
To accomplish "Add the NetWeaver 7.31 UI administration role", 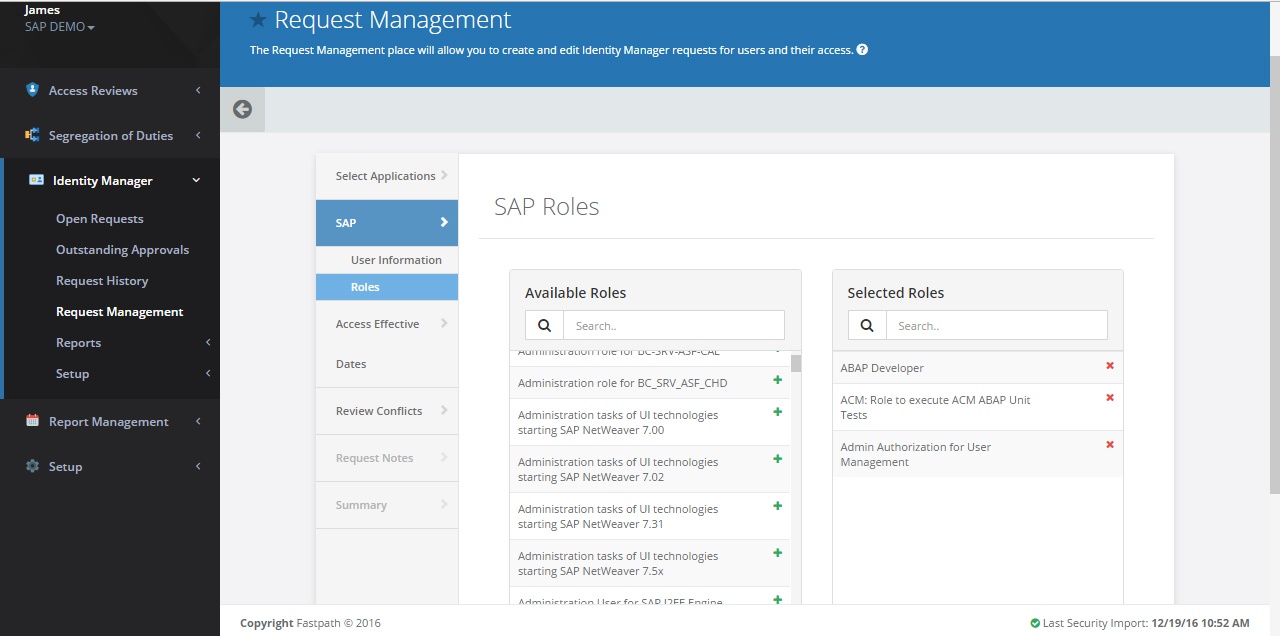I will point(777,506).
